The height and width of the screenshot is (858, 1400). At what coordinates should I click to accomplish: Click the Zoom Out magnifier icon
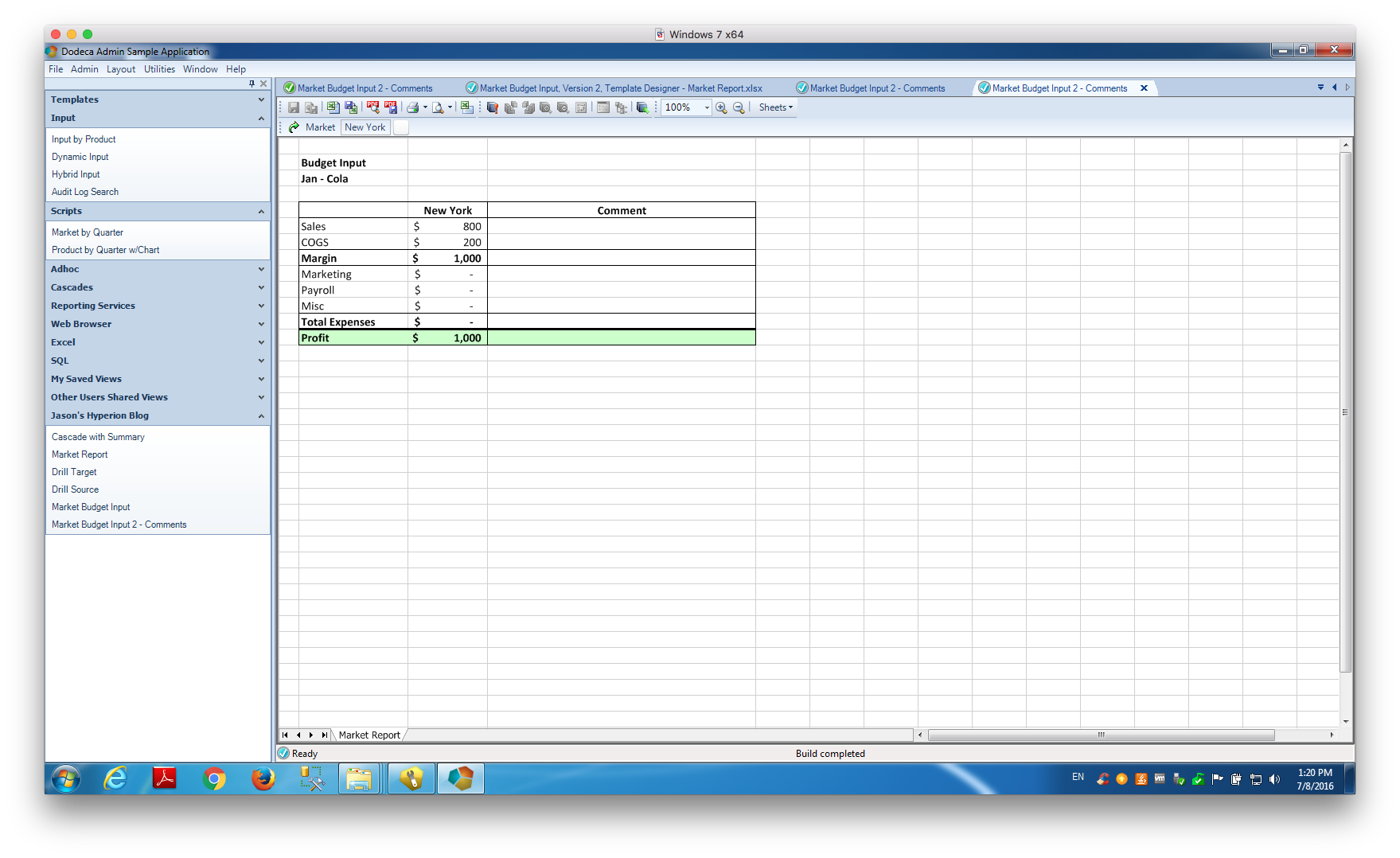point(739,107)
